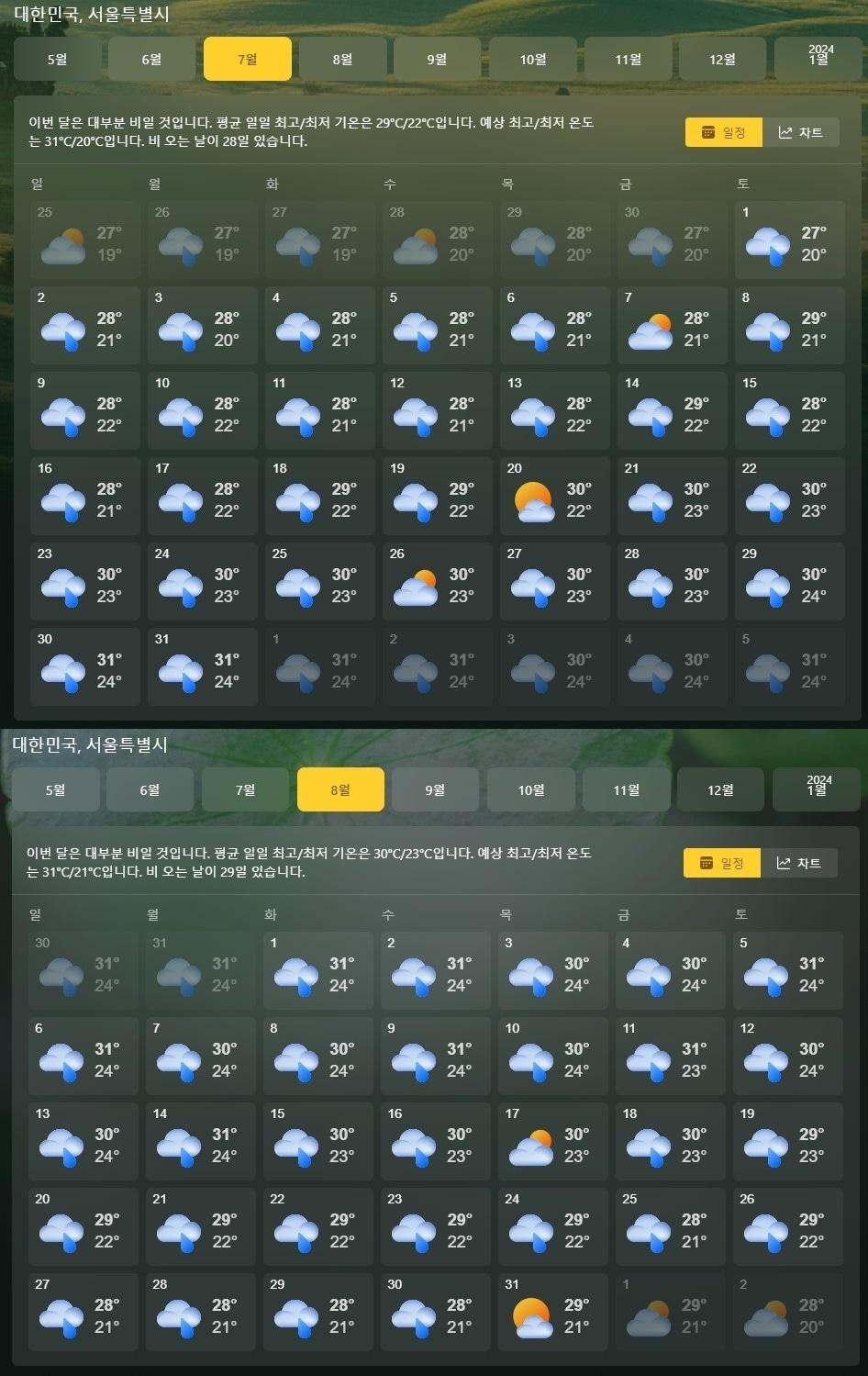Click the dimmed partly cloudy icon for September 2
The width and height of the screenshot is (868, 1376).
point(765,1318)
